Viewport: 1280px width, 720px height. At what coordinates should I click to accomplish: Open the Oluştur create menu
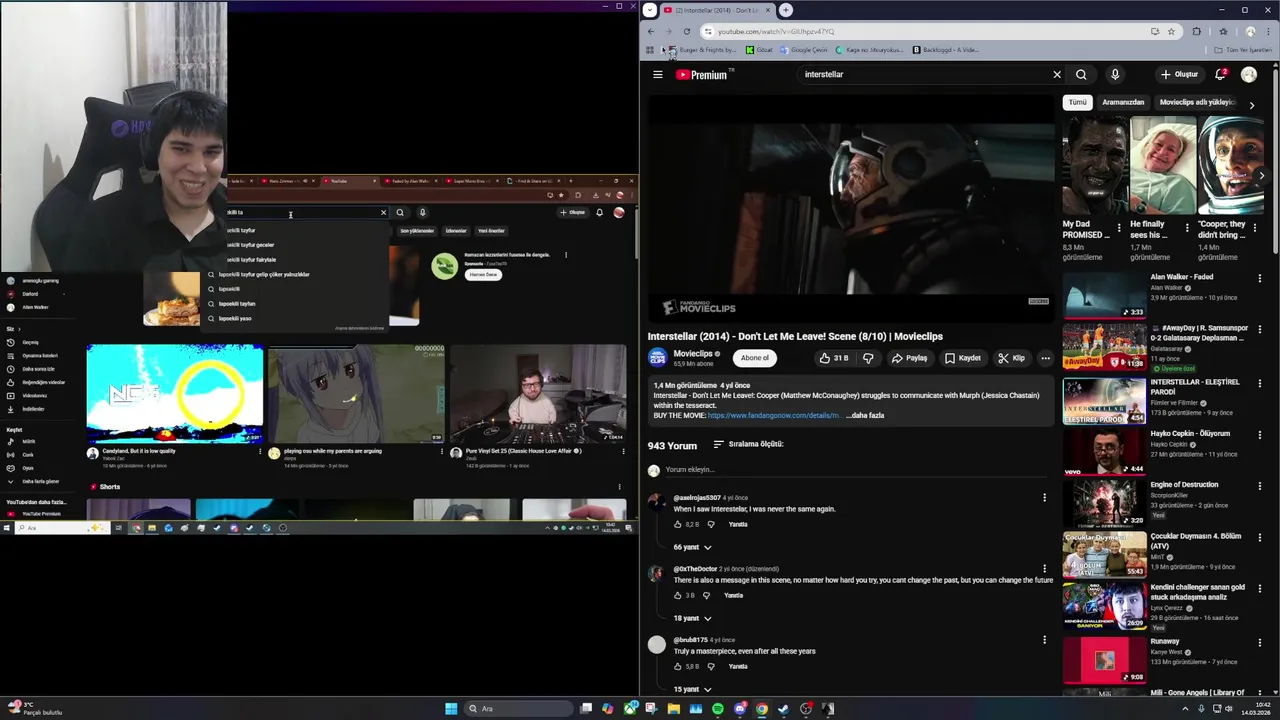pyautogui.click(x=1179, y=74)
